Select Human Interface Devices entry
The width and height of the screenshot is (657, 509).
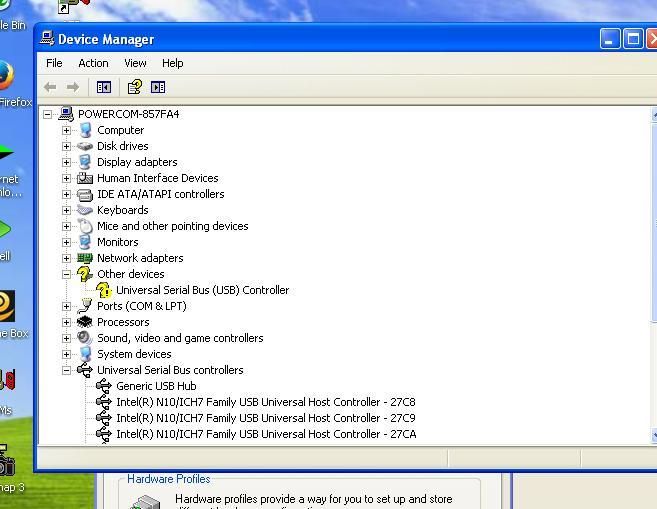point(157,178)
